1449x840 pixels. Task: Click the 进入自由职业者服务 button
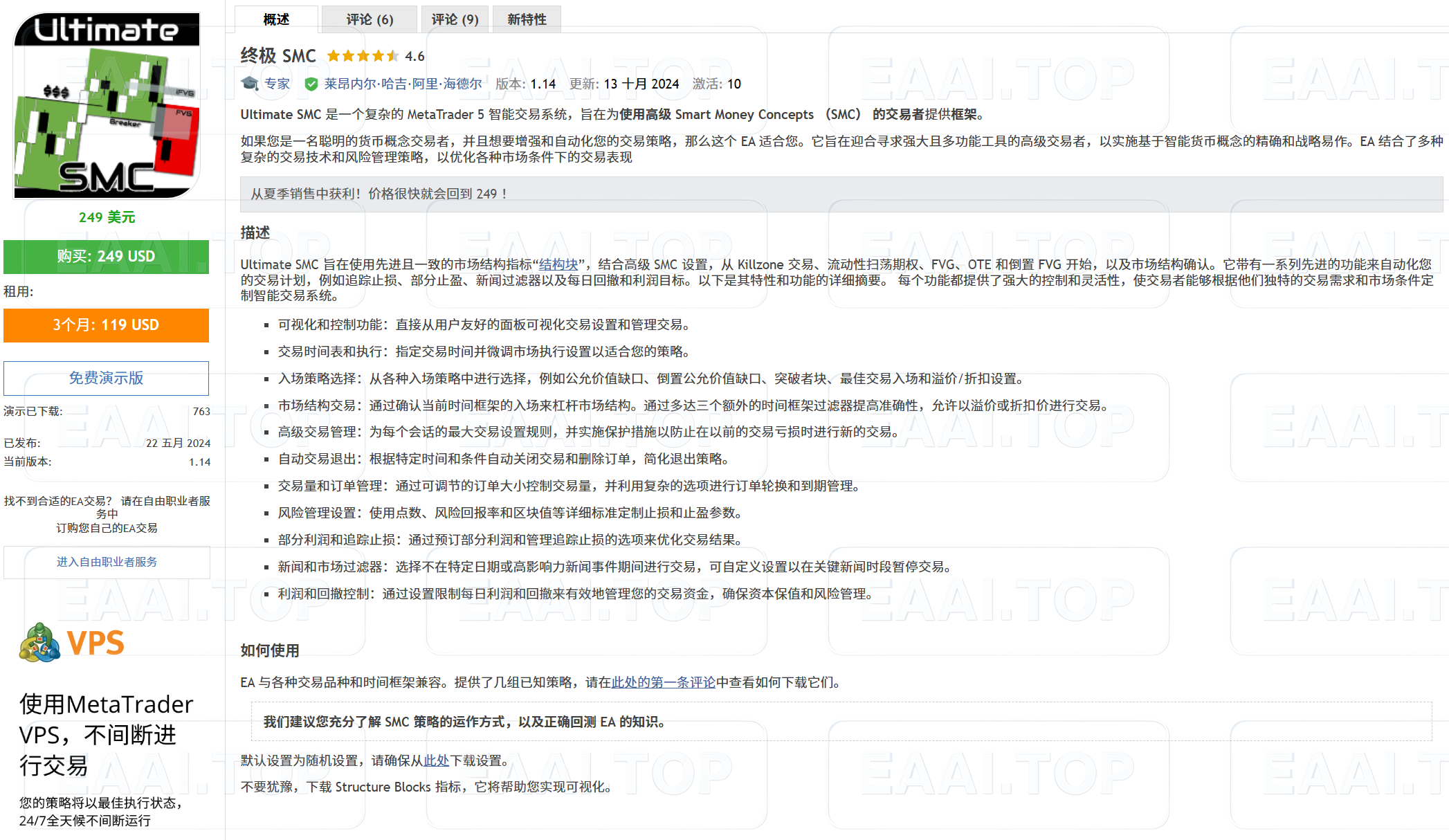(x=106, y=562)
